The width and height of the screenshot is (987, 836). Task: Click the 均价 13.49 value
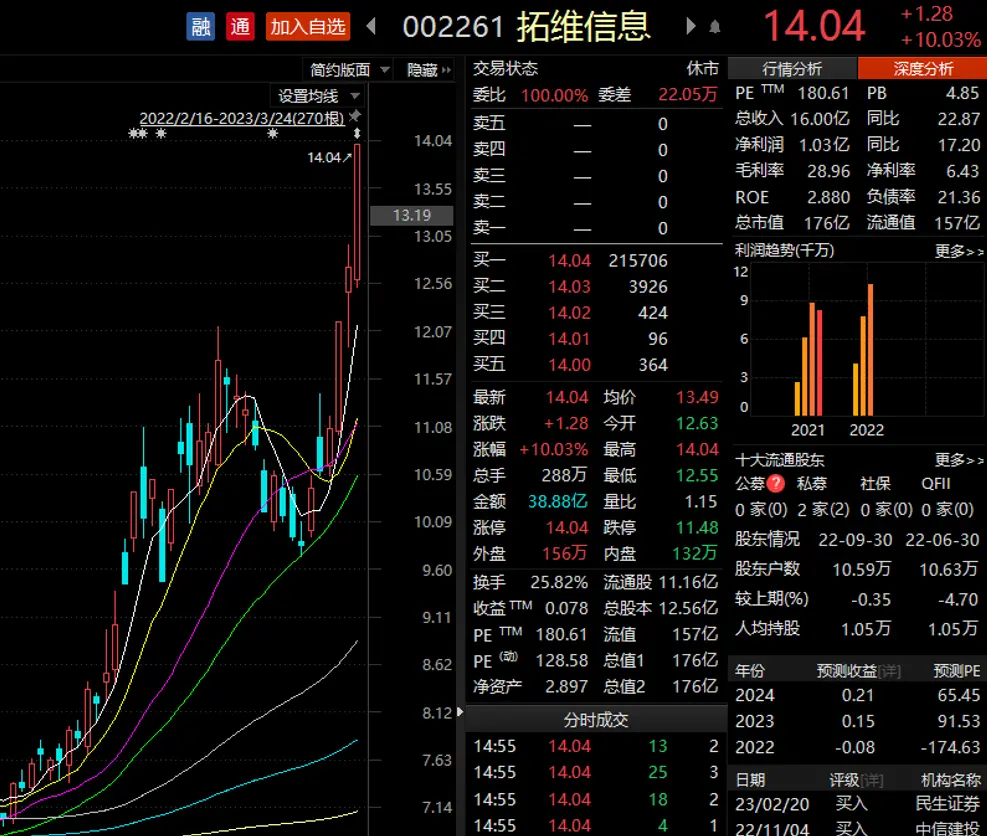(x=697, y=397)
